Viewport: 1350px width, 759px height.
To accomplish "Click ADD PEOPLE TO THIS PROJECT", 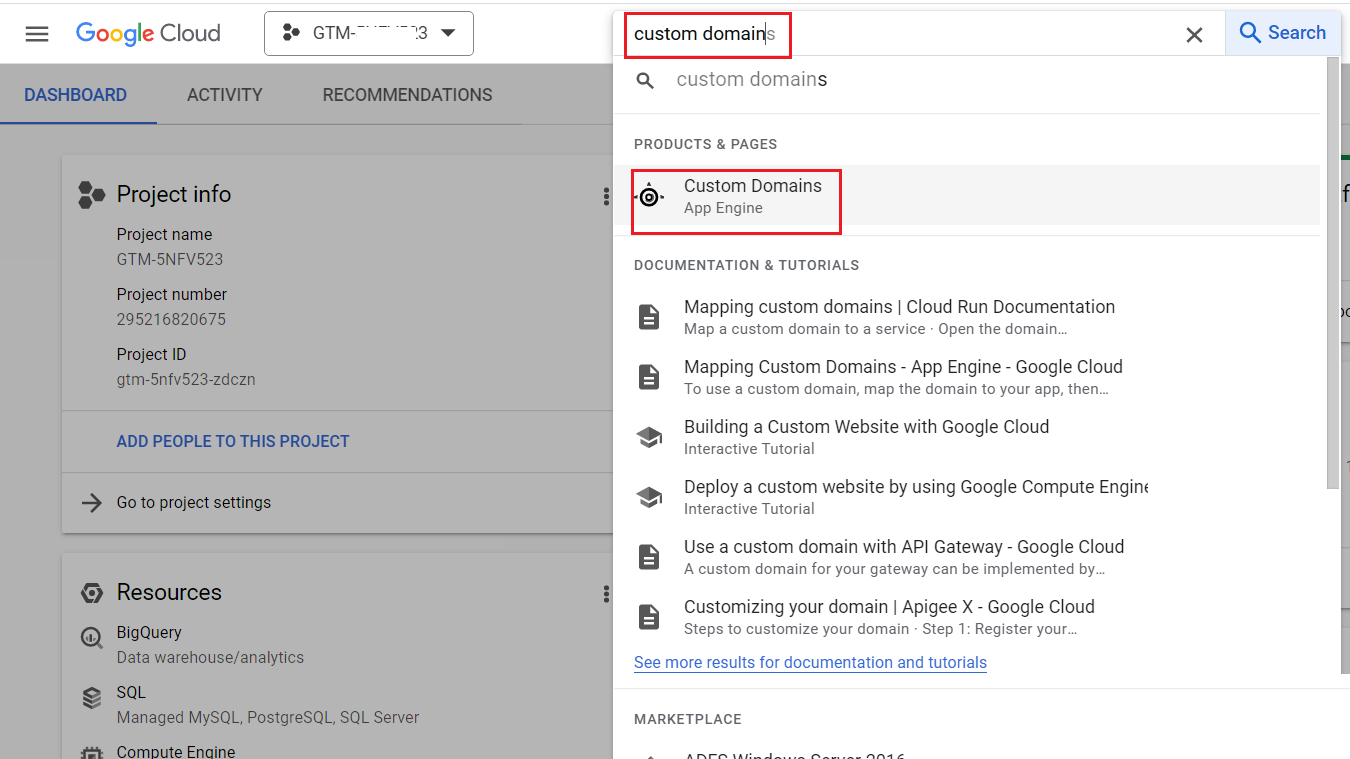I will pos(233,441).
